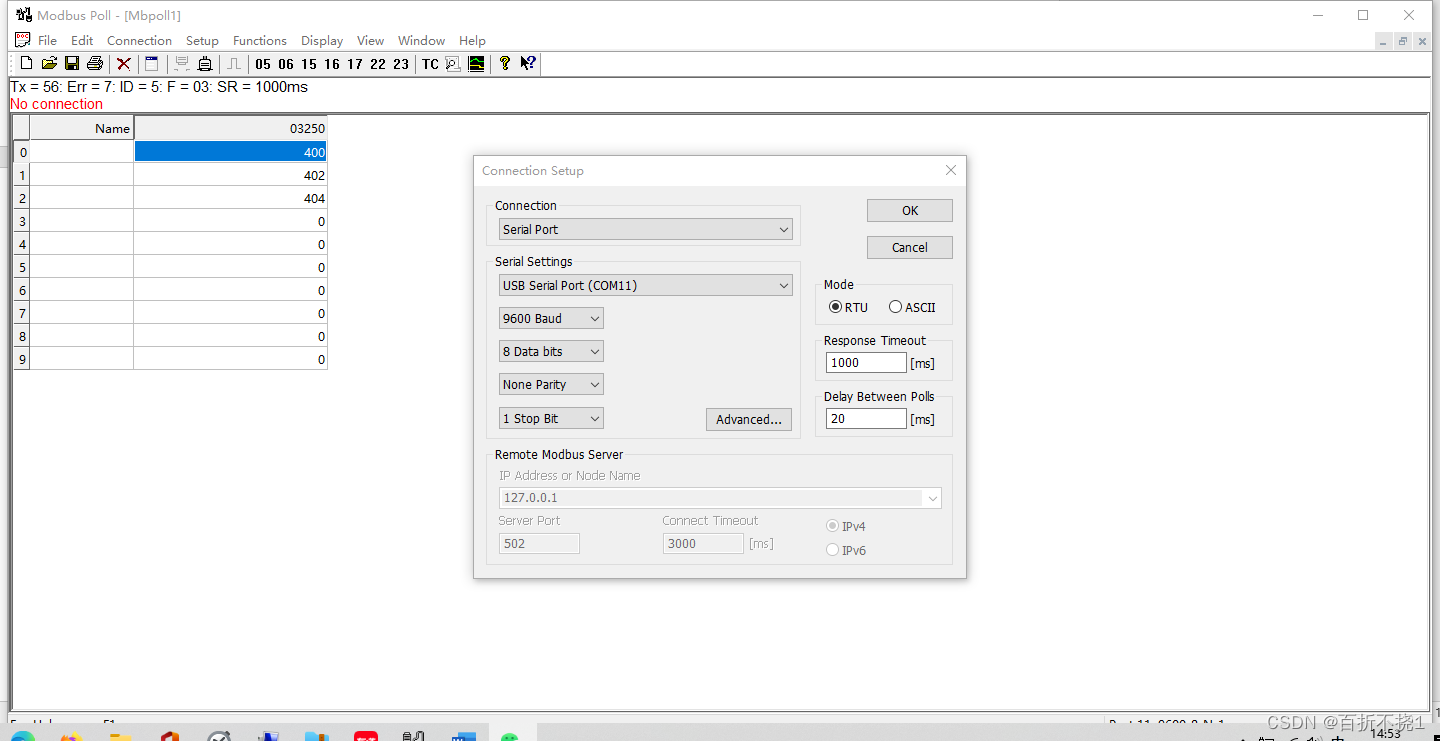Screen dimensions: 1440x741
Task: Open the real-time chart toolbar icon
Action: (x=476, y=63)
